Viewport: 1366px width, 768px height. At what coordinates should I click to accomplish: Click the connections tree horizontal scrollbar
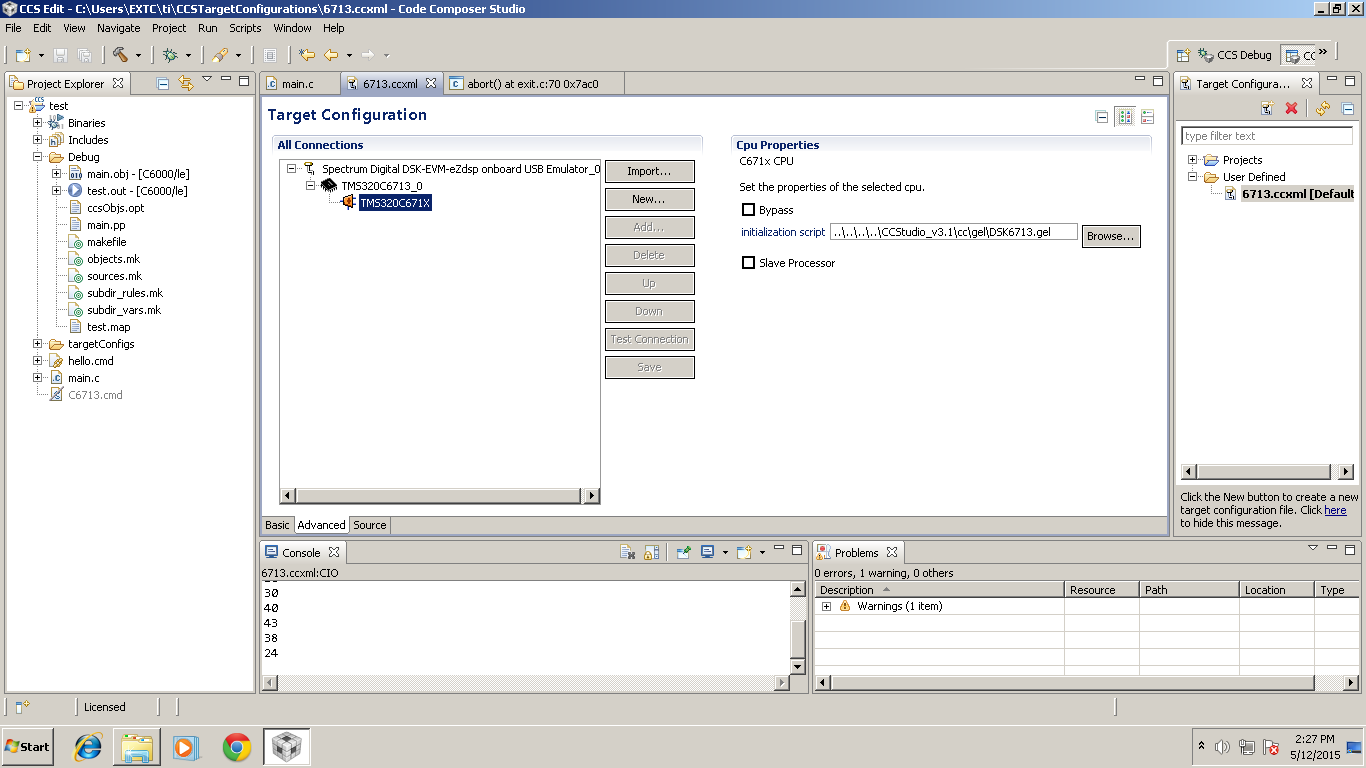pos(439,496)
